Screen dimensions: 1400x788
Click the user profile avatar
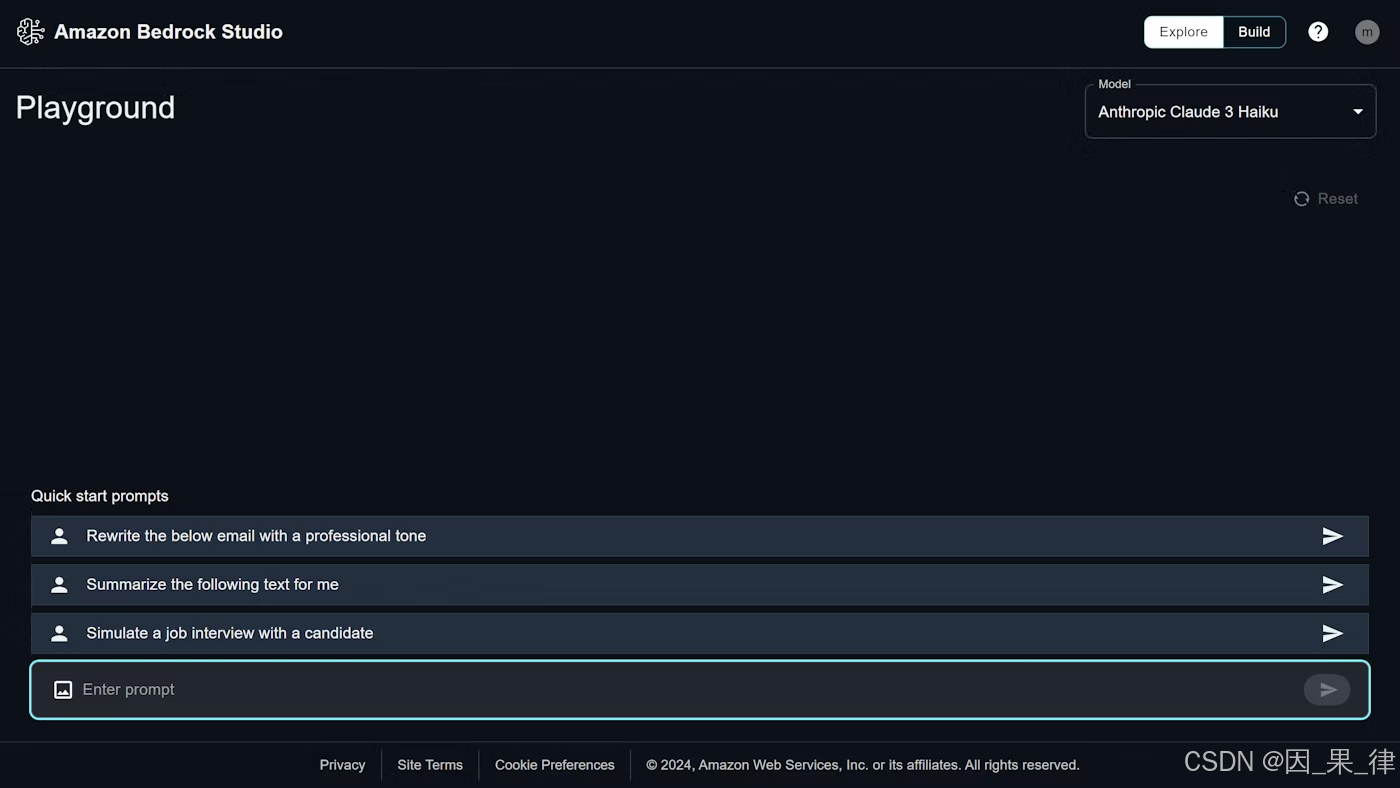point(1367,31)
